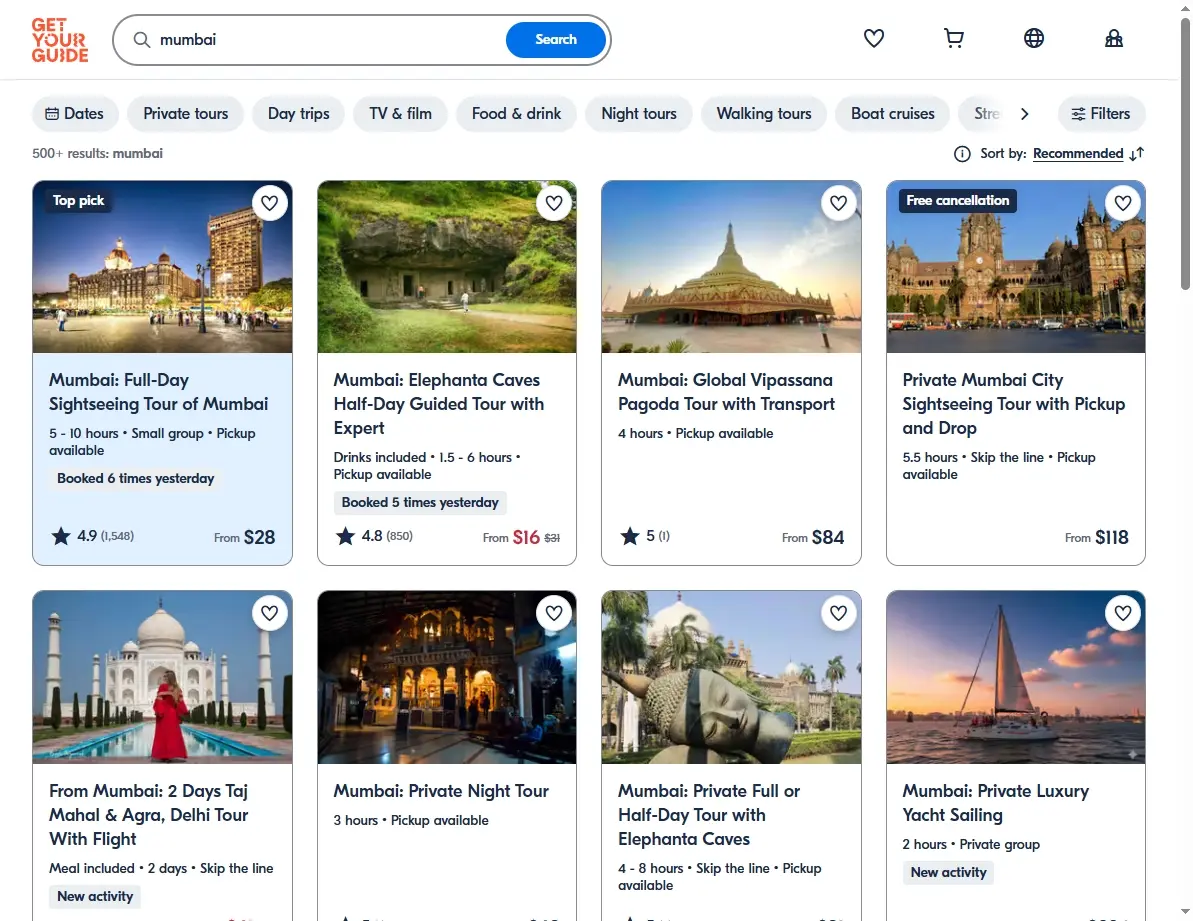Click the scrollbar down arrow

tap(1185, 911)
